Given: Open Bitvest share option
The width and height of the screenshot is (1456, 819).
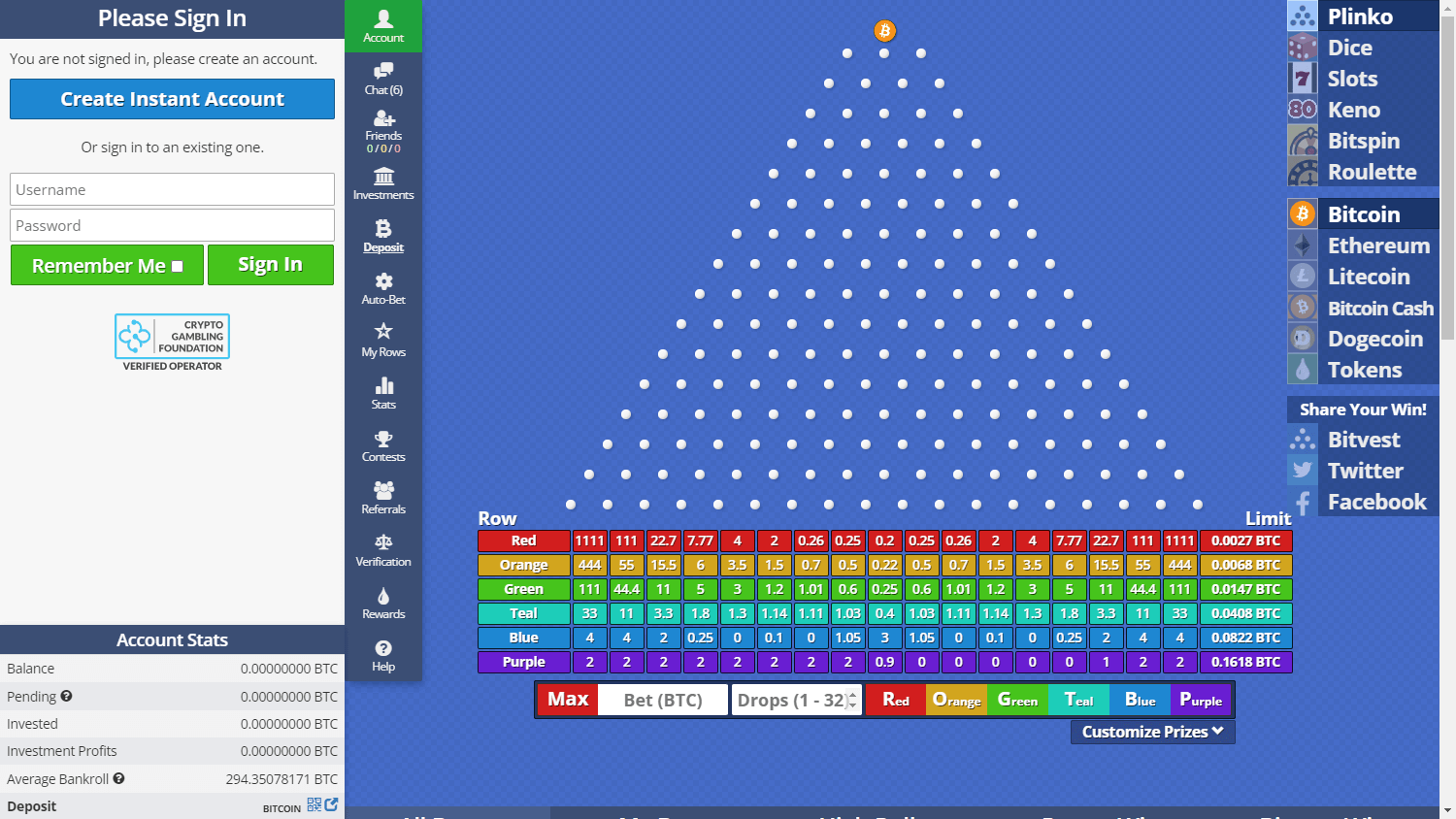Looking at the screenshot, I should [1364, 439].
